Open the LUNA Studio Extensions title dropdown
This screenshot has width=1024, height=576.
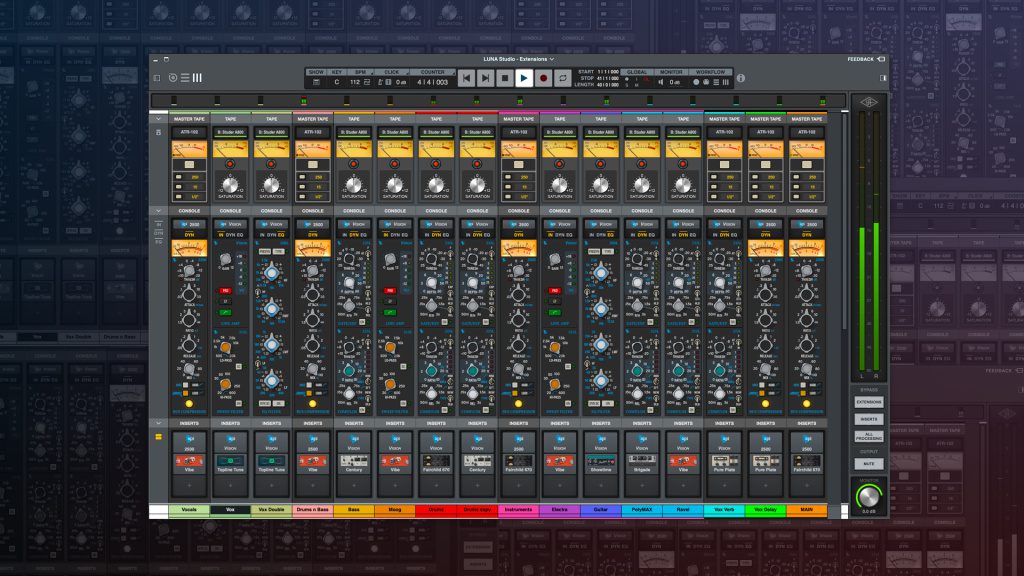click(x=519, y=59)
